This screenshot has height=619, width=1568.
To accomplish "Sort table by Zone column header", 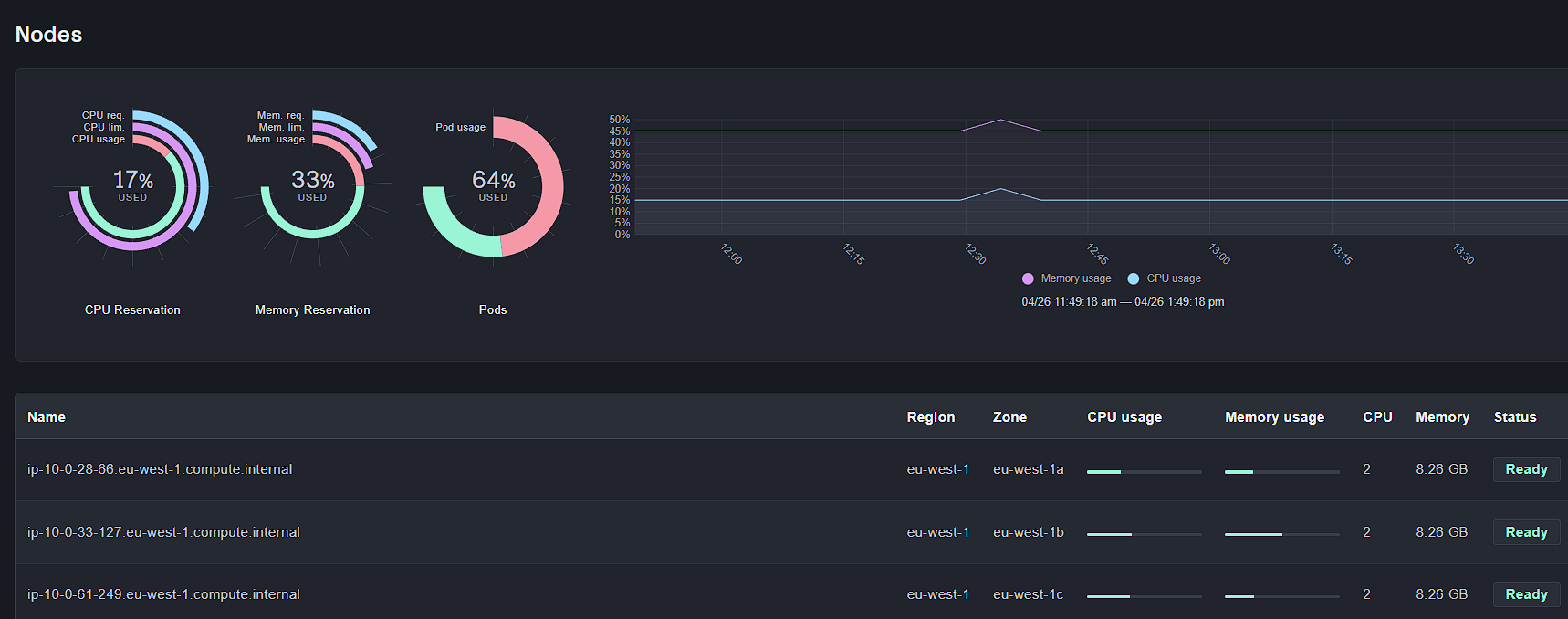I will (1009, 417).
